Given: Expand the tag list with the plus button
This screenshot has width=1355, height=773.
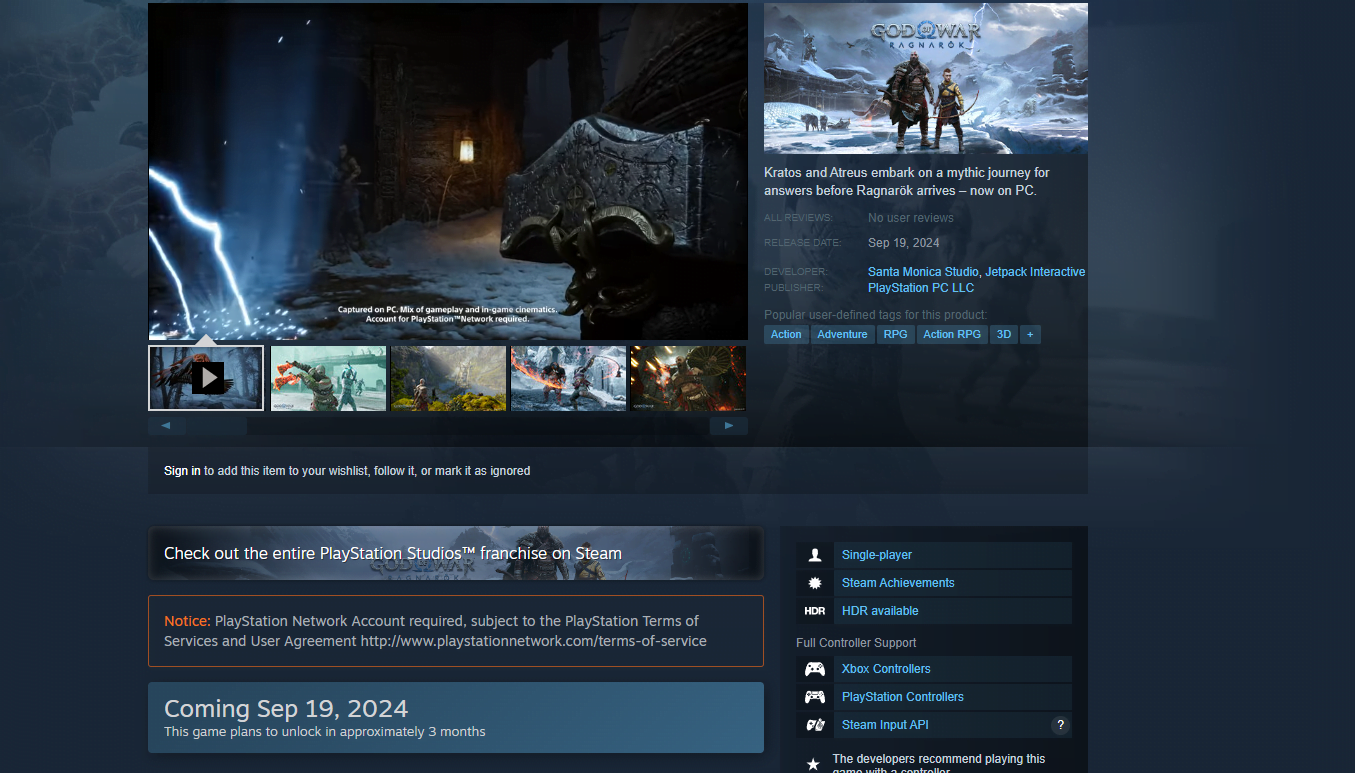Looking at the screenshot, I should (x=1030, y=334).
